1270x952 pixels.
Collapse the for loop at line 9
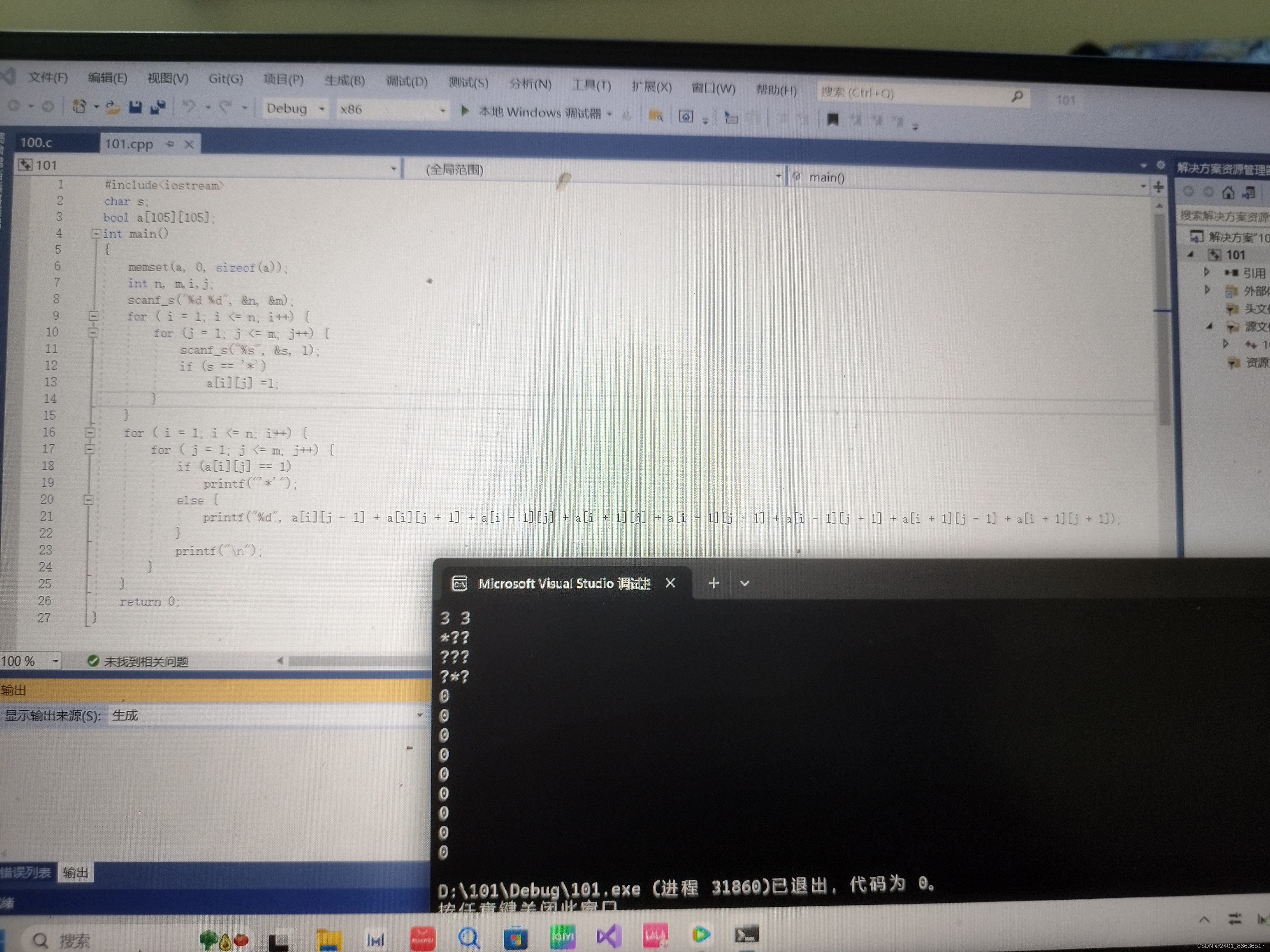tap(93, 316)
